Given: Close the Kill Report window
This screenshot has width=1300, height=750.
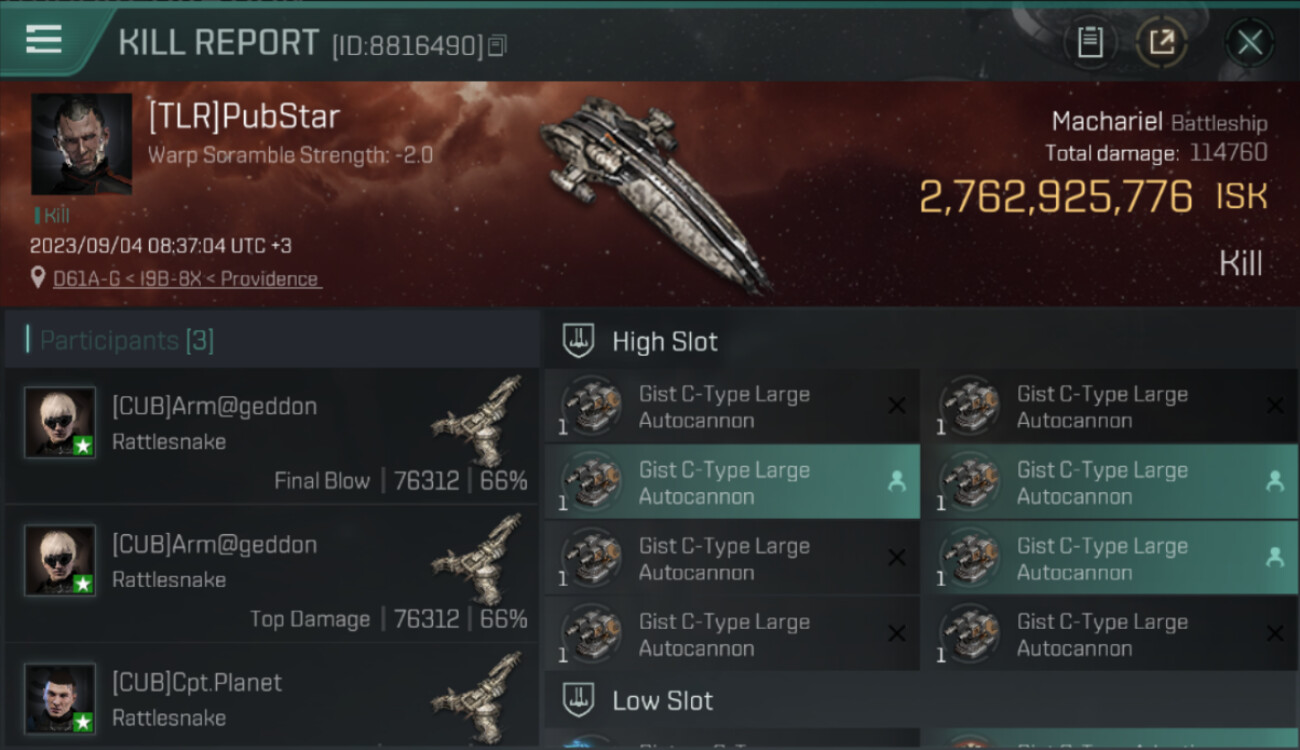Looking at the screenshot, I should click(1249, 42).
